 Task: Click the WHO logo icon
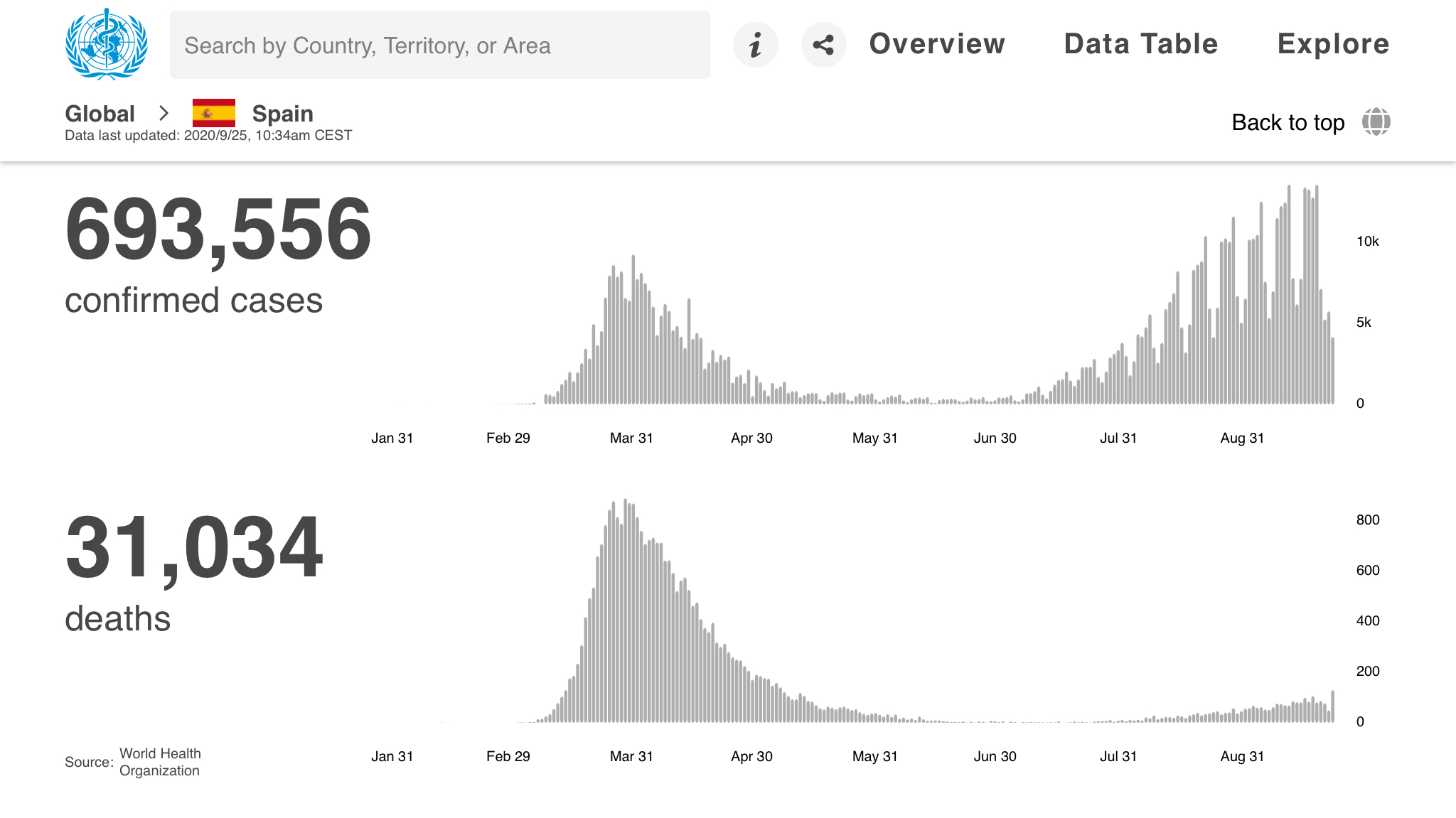point(107,44)
